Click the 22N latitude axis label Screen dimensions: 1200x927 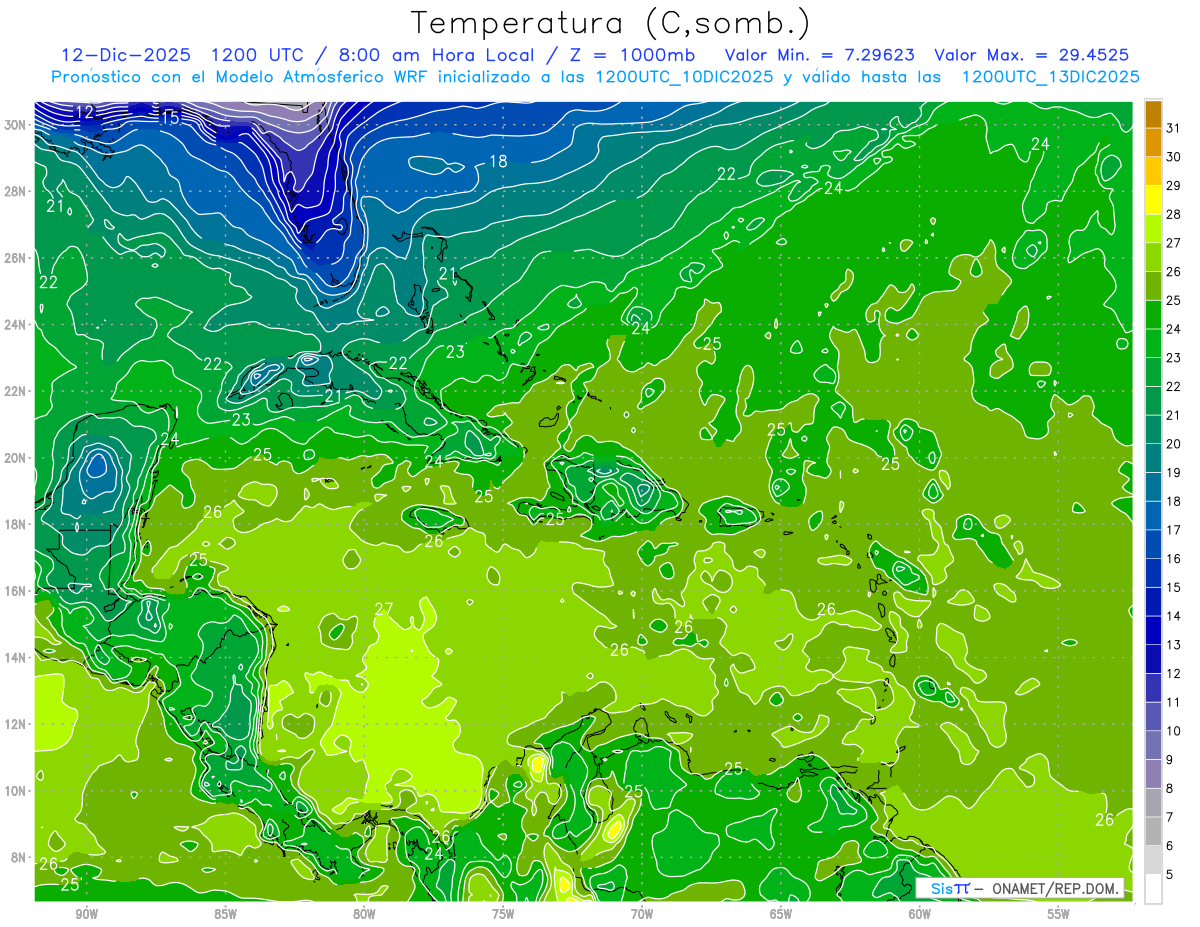15,391
